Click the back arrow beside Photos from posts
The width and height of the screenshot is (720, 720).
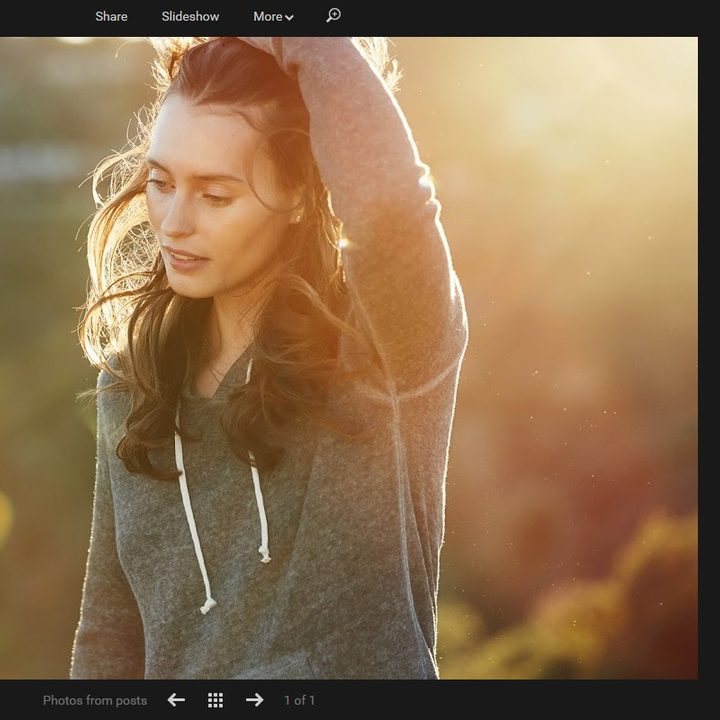tap(176, 700)
